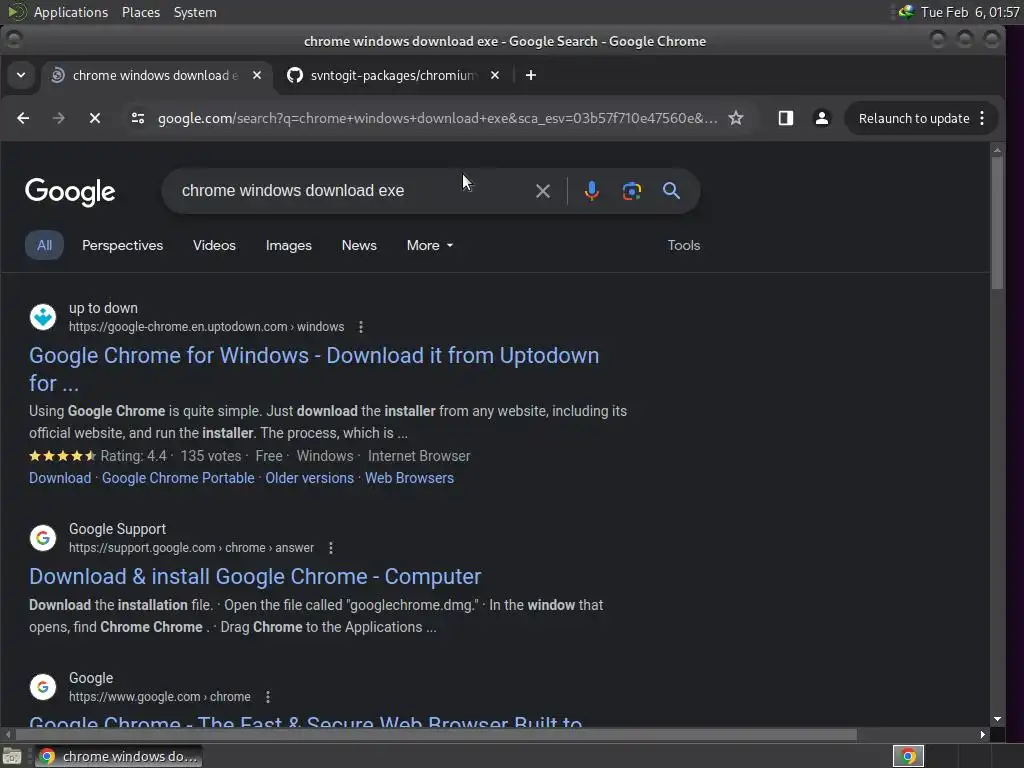Screen dimensions: 1024x768
Task: Click the Uptodown Download sublink
Action: 60,478
